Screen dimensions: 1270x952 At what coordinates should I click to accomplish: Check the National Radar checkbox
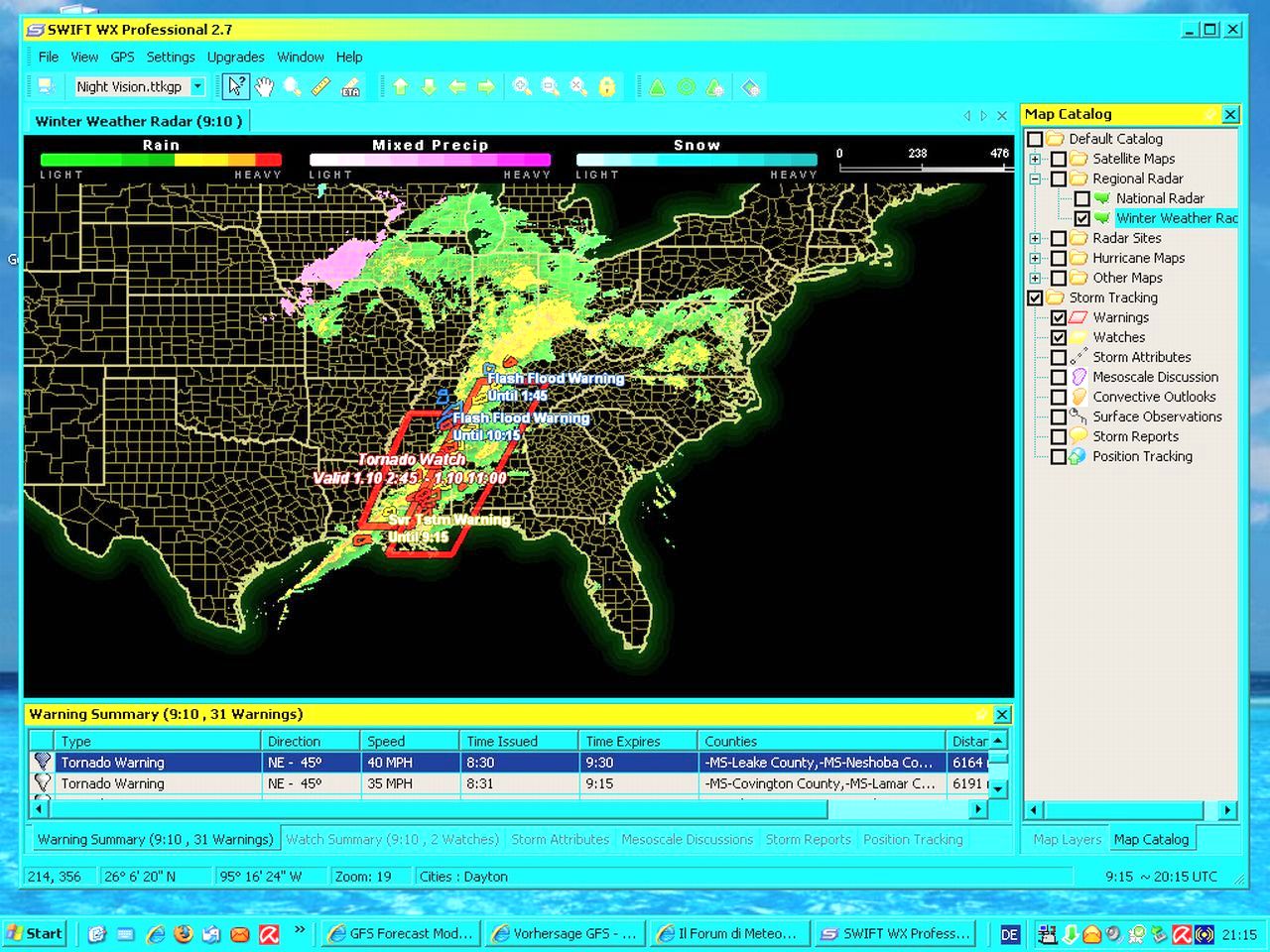click(1082, 198)
